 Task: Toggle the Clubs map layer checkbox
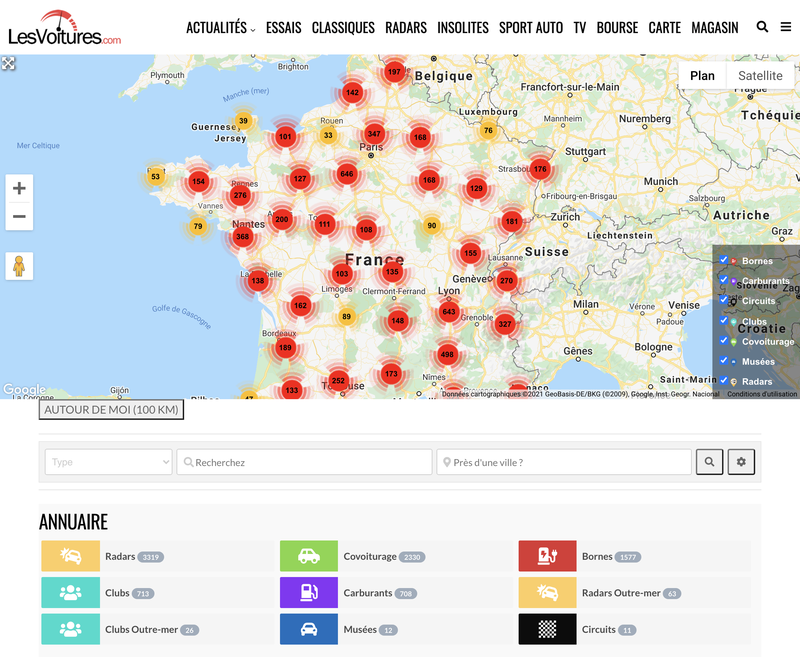tap(724, 321)
